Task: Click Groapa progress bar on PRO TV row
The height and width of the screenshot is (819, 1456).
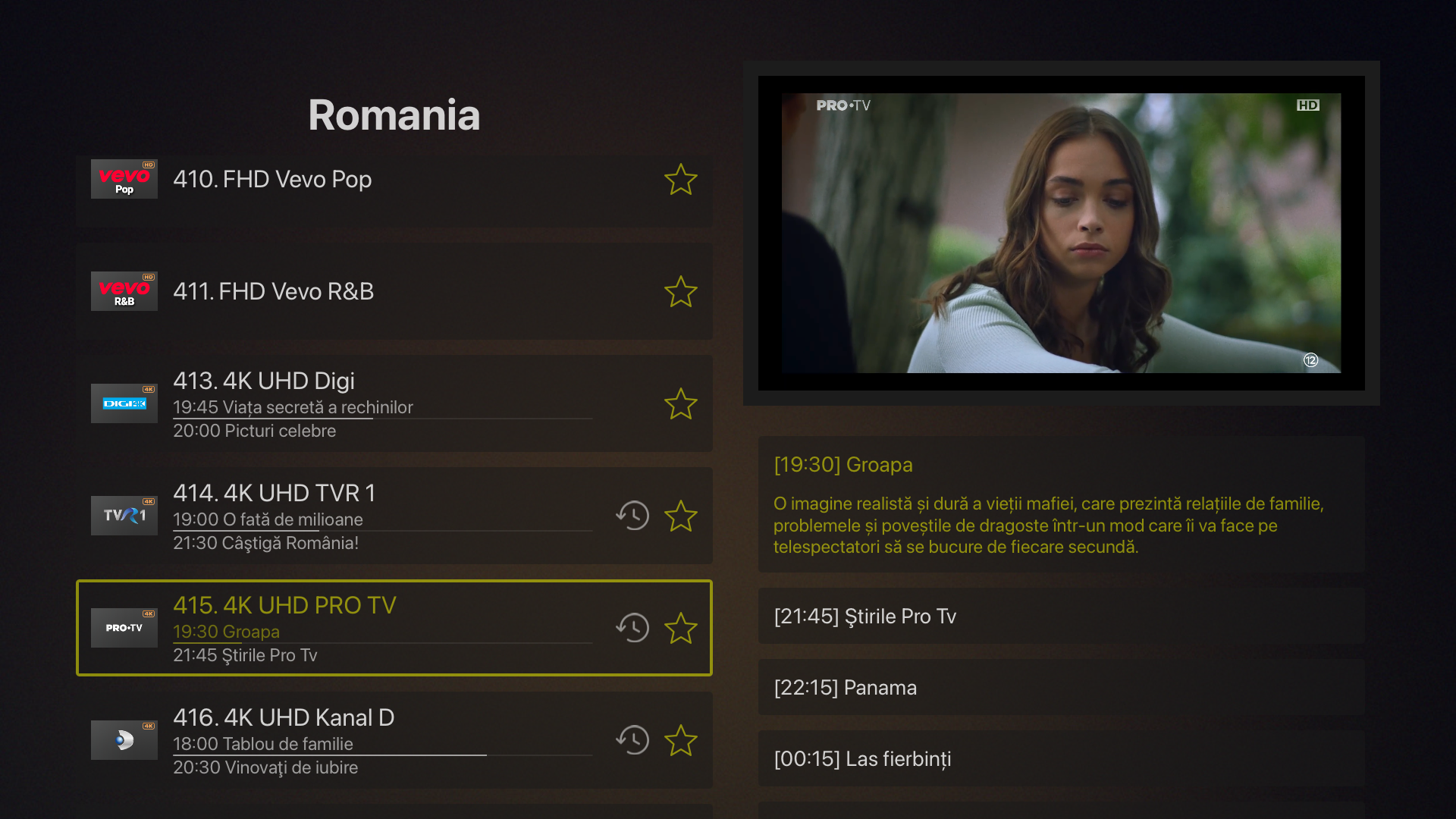Action: coord(382,643)
